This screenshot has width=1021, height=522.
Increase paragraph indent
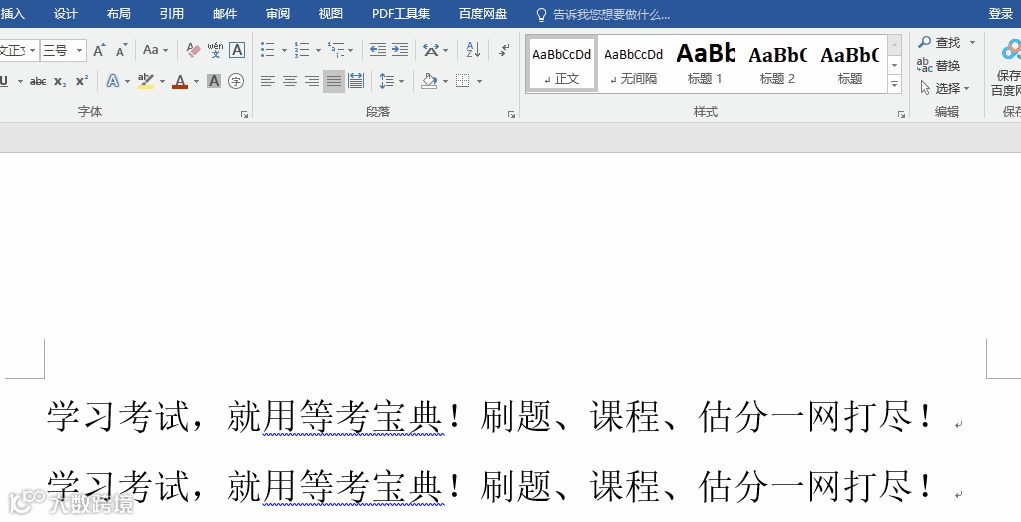400,50
